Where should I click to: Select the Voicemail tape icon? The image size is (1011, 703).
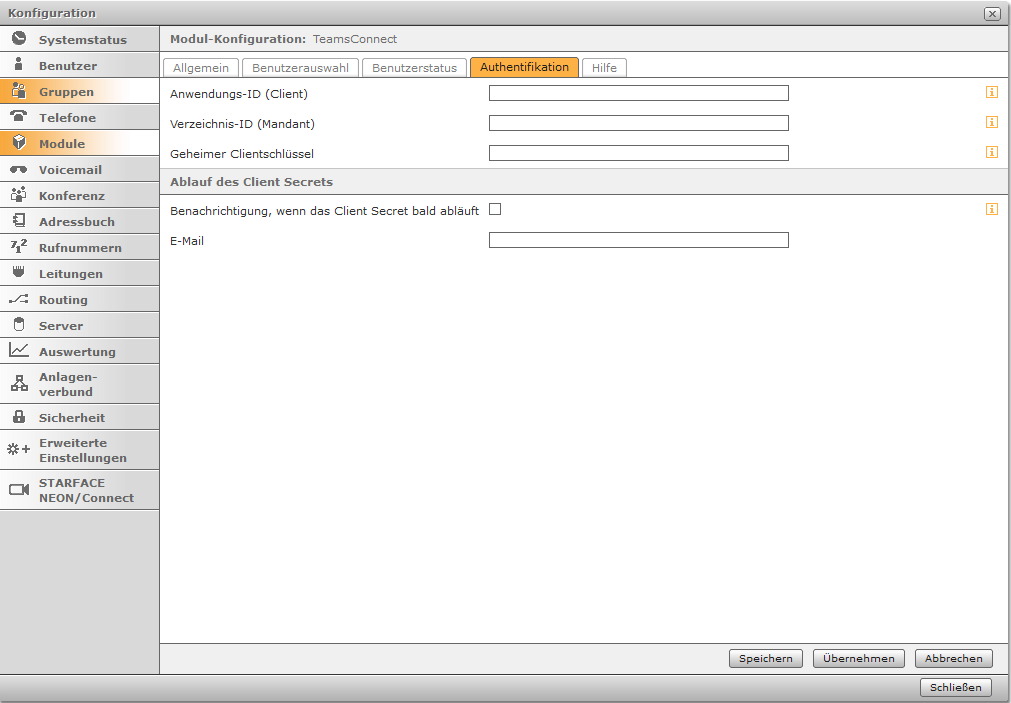(x=19, y=170)
